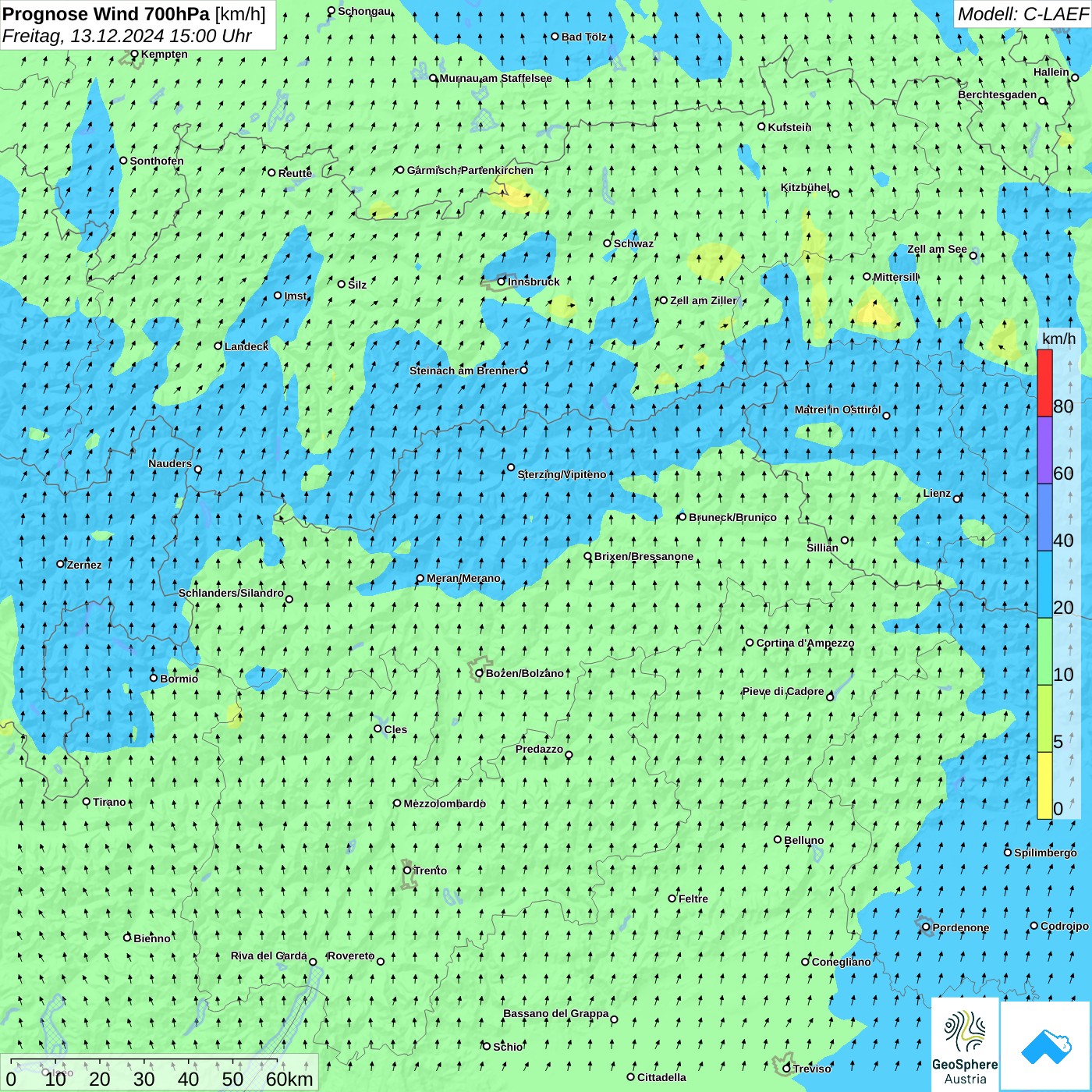1092x1092 pixels.
Task: Click the Belluno label
Action: [804, 840]
